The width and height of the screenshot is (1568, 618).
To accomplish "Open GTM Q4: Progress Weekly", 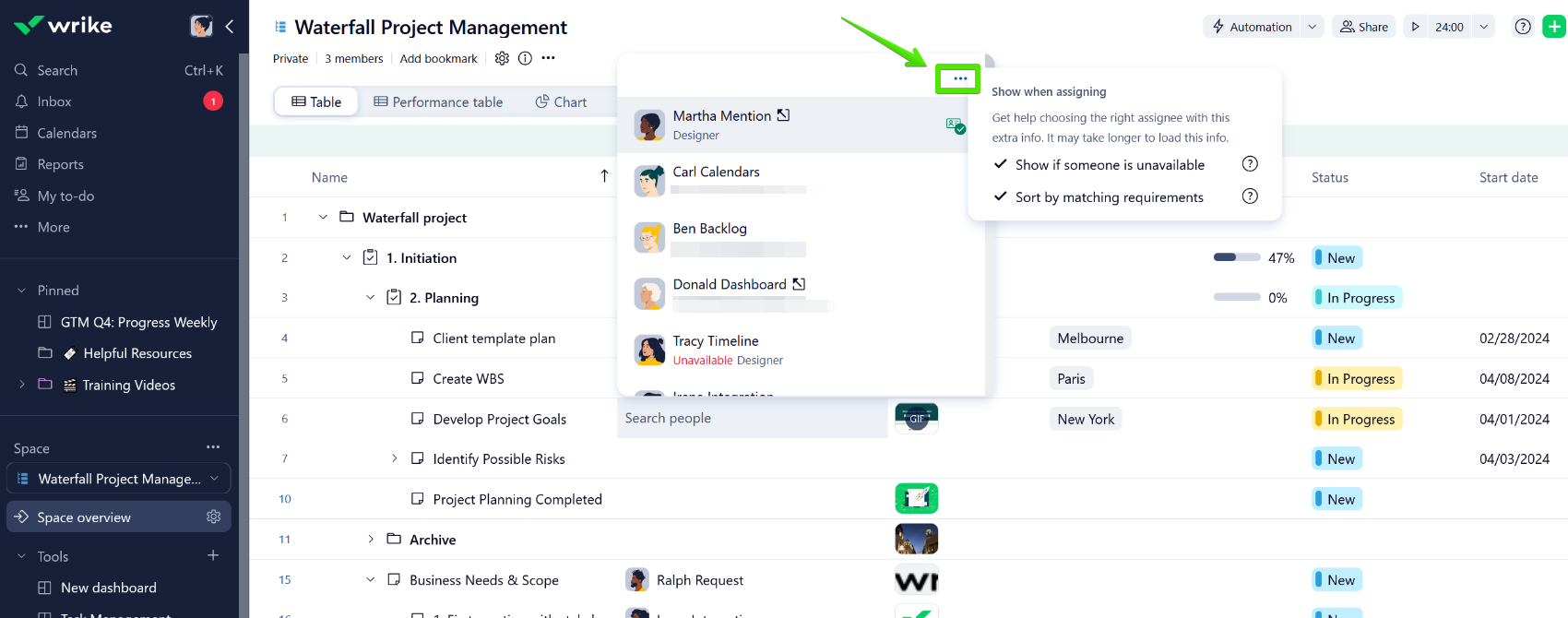I will coord(138,322).
